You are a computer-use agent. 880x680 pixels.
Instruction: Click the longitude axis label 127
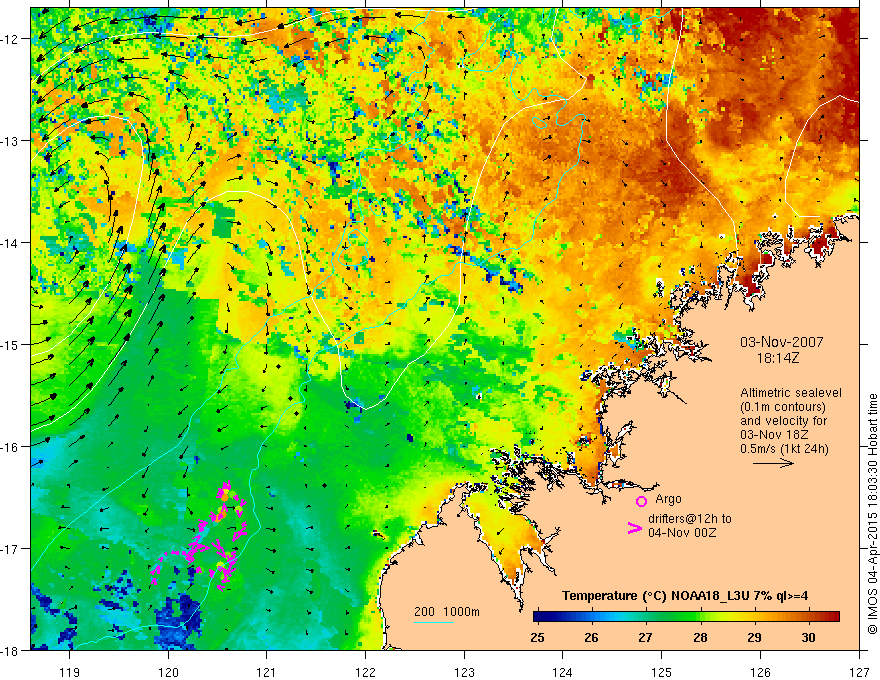tap(859, 672)
